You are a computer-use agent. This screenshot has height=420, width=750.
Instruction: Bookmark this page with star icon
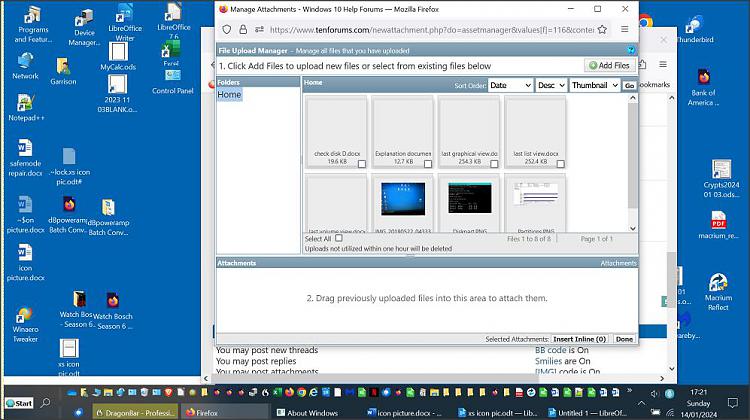602,30
